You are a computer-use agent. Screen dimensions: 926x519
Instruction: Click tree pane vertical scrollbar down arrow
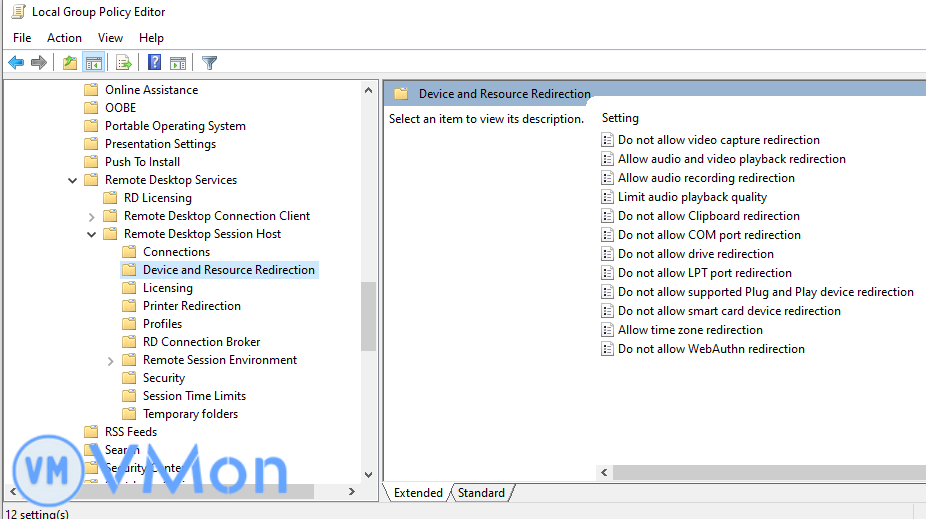click(369, 475)
